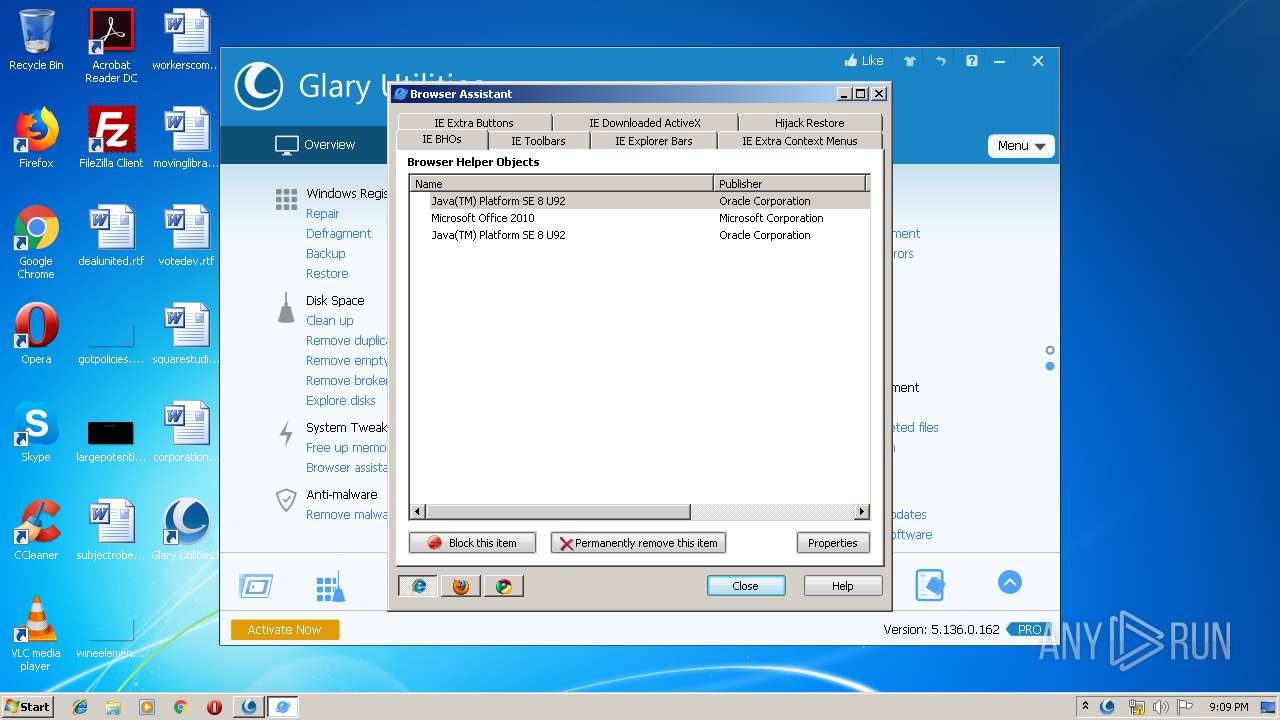1280x720 pixels.
Task: Open dealunited.rtf desktop file
Action: [111, 236]
